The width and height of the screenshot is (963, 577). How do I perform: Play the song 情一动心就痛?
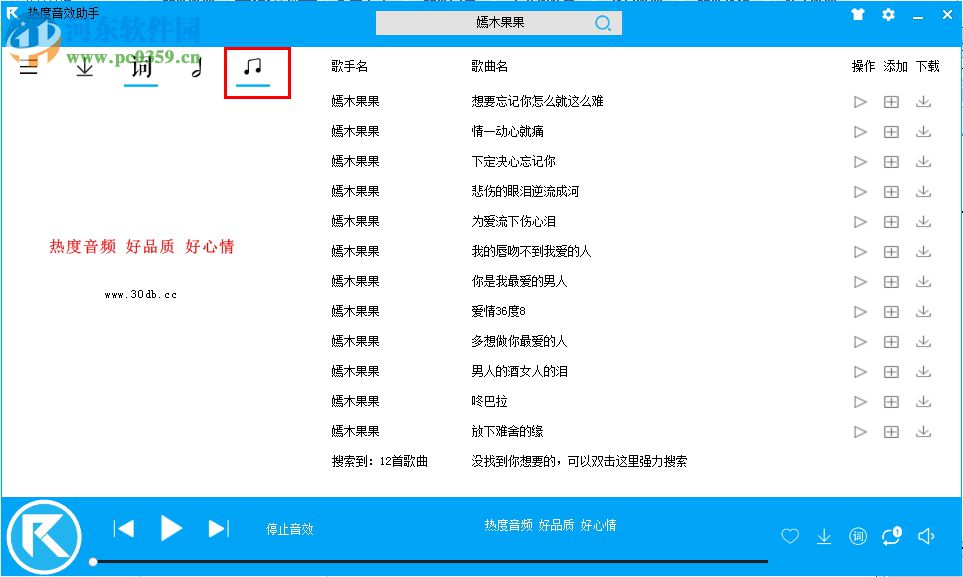859,131
